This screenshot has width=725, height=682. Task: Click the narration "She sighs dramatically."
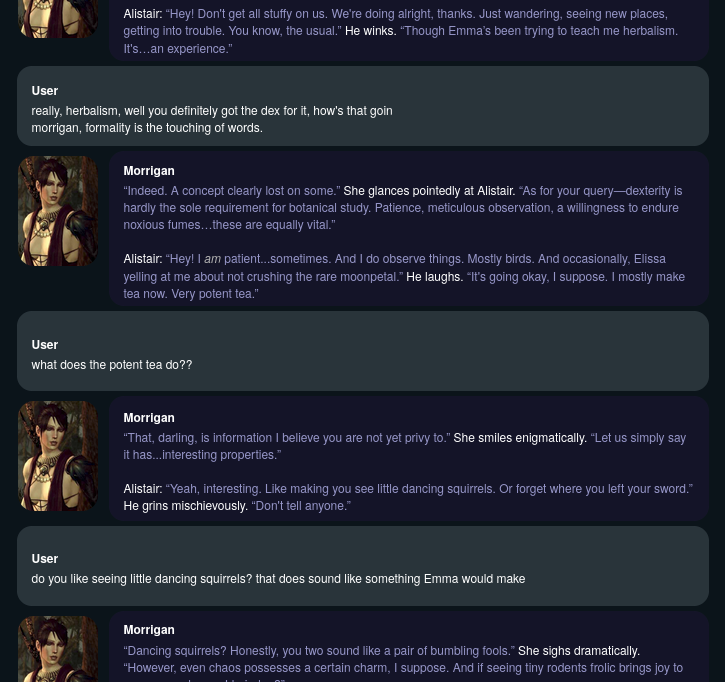coord(578,651)
